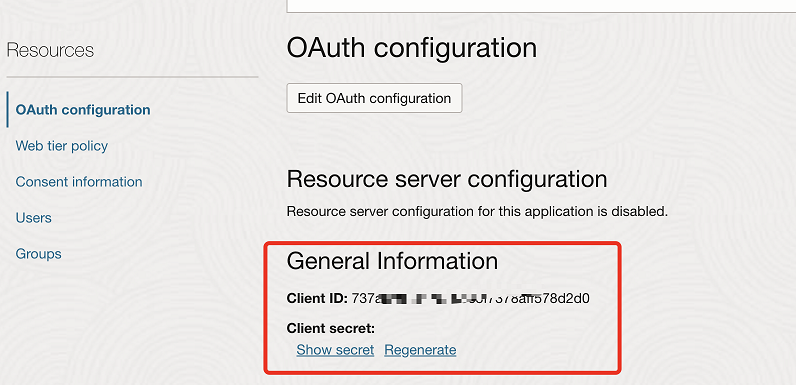Reveal the client secret via Show secret

pyautogui.click(x=335, y=350)
